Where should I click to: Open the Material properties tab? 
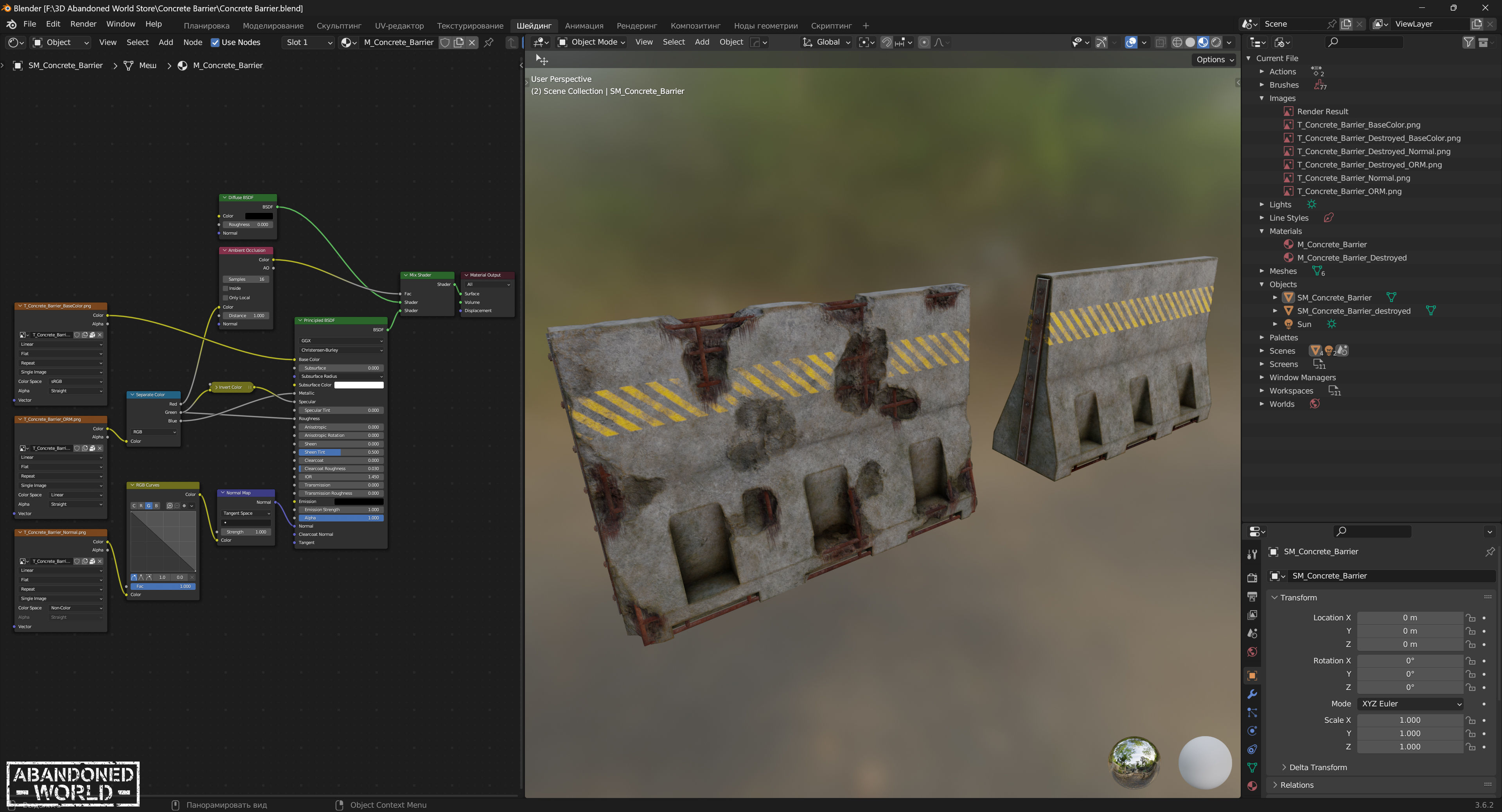click(1252, 786)
